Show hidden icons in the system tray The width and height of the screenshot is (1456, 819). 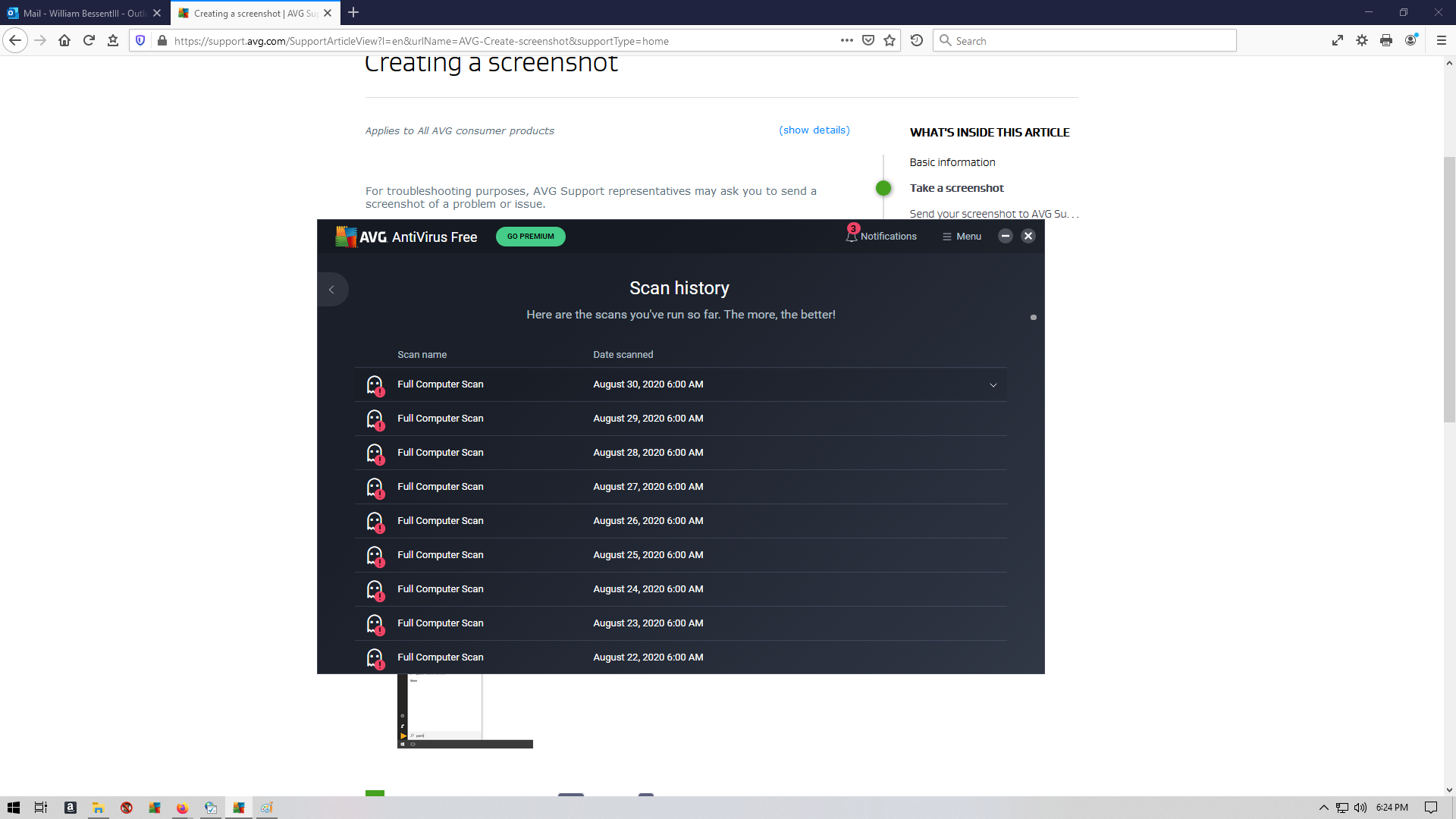1323,808
